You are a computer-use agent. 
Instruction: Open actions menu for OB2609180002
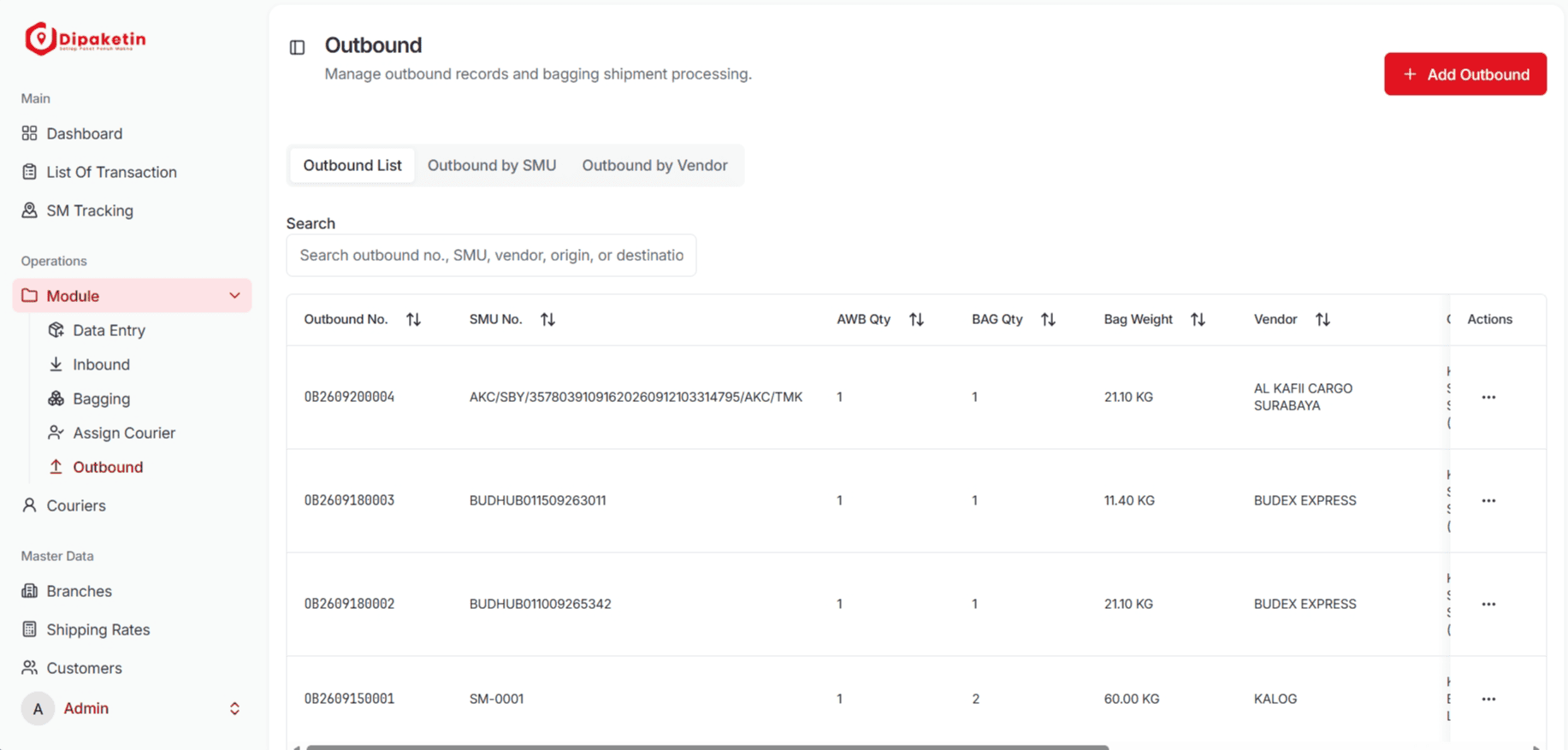(1488, 604)
